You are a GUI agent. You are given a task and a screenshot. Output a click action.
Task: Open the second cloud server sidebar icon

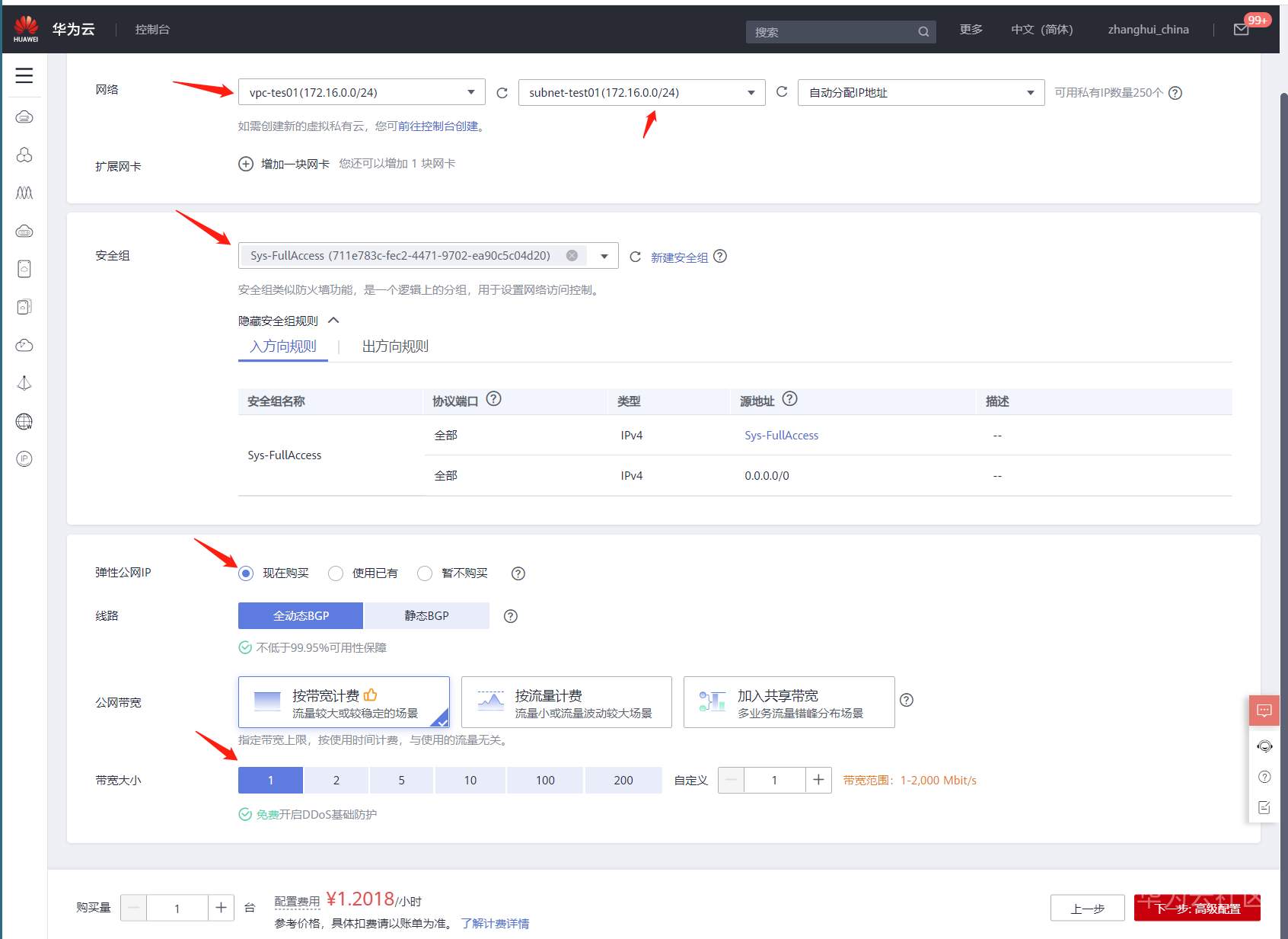(24, 231)
